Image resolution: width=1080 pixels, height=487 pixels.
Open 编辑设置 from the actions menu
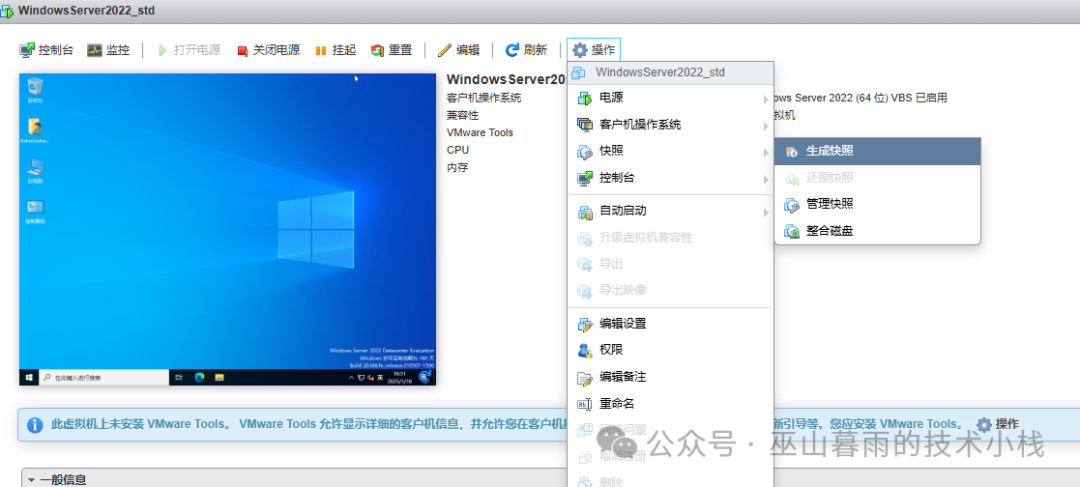coord(623,324)
